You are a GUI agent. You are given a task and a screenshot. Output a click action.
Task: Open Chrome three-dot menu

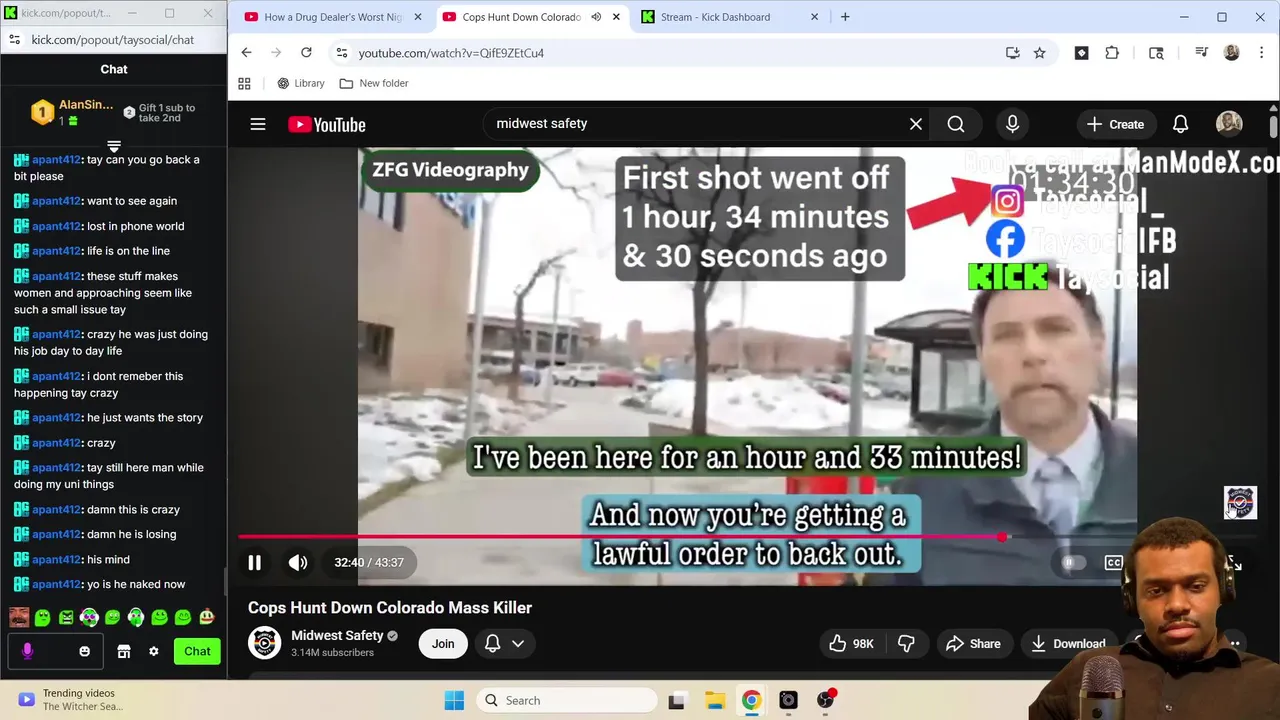tap(1260, 53)
